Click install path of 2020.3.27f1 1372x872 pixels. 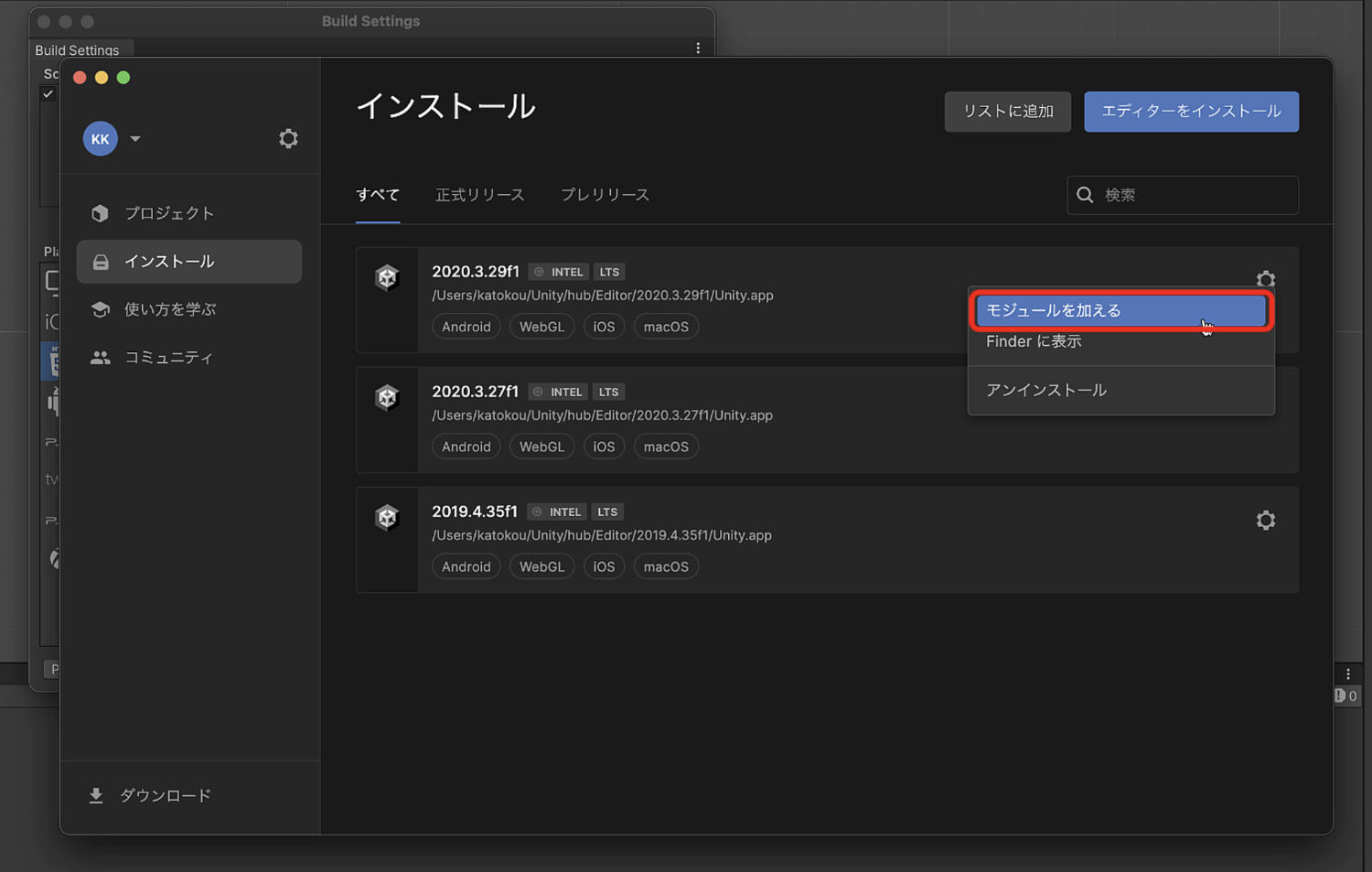(x=603, y=415)
